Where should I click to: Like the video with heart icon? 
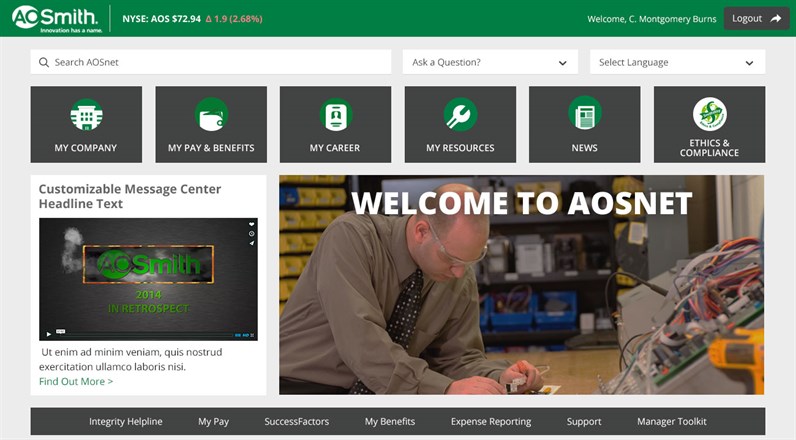click(251, 224)
